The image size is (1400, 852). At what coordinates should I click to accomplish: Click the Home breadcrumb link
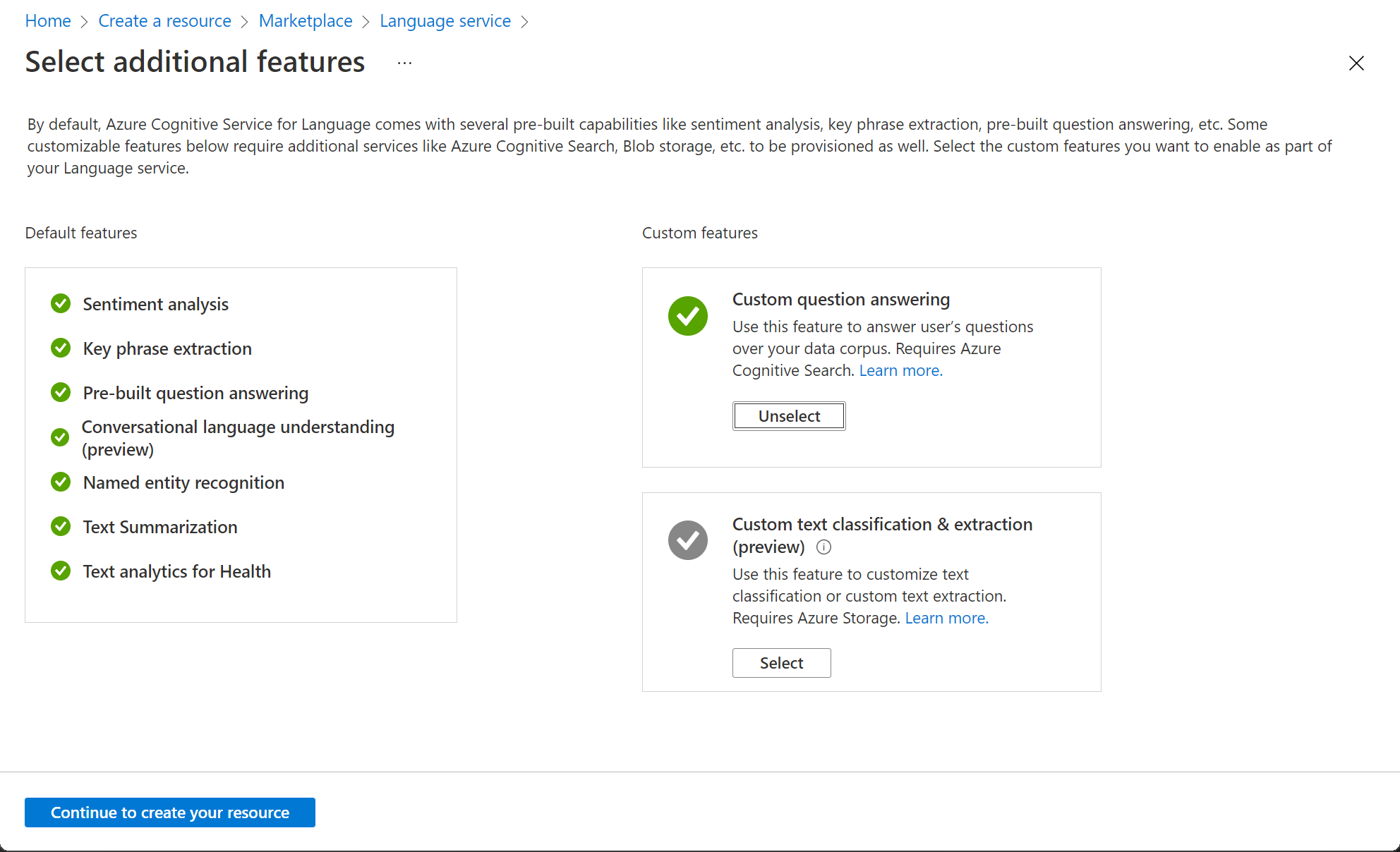(x=49, y=20)
